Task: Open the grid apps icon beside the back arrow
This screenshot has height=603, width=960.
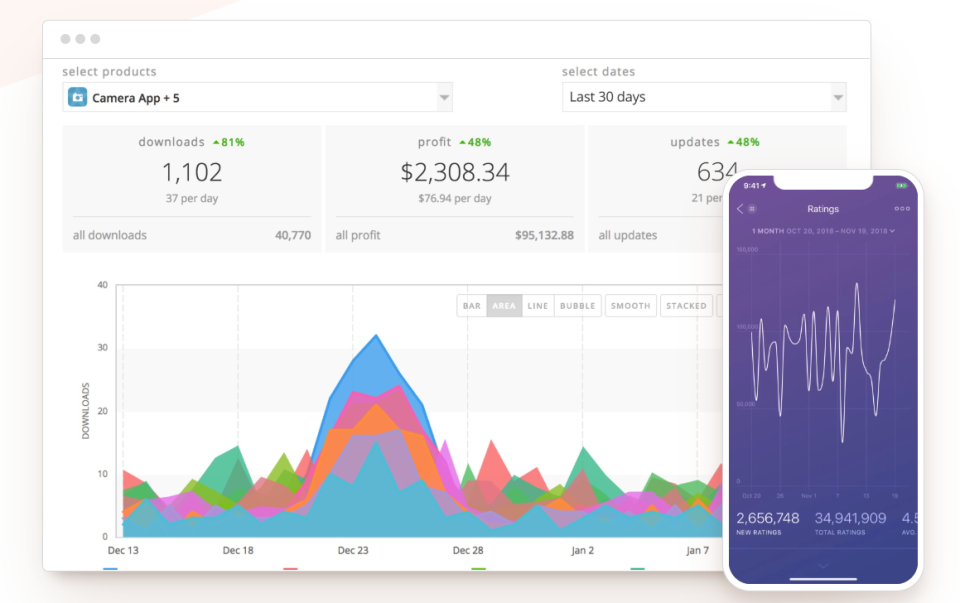Action: (x=753, y=208)
